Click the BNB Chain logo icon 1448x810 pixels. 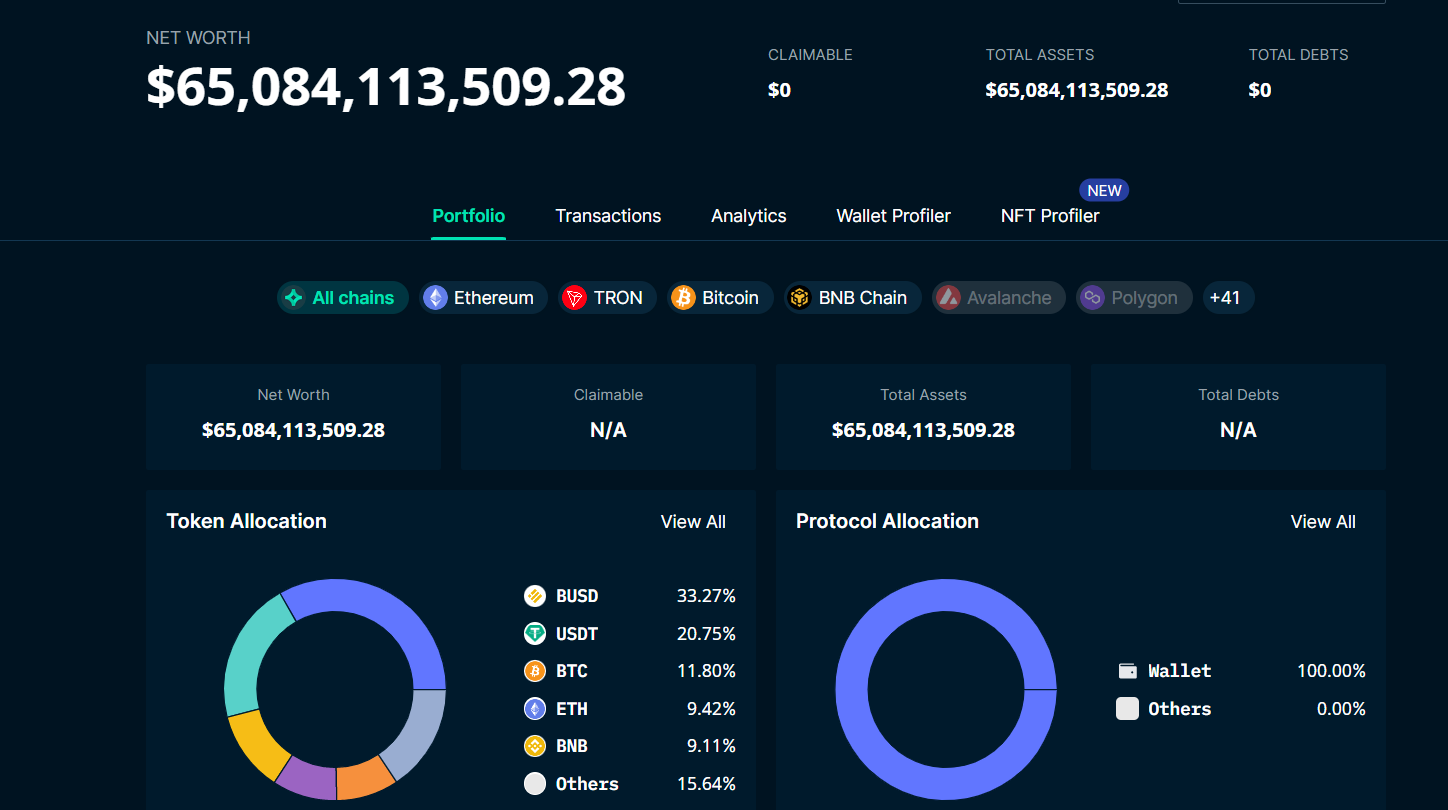(x=799, y=298)
